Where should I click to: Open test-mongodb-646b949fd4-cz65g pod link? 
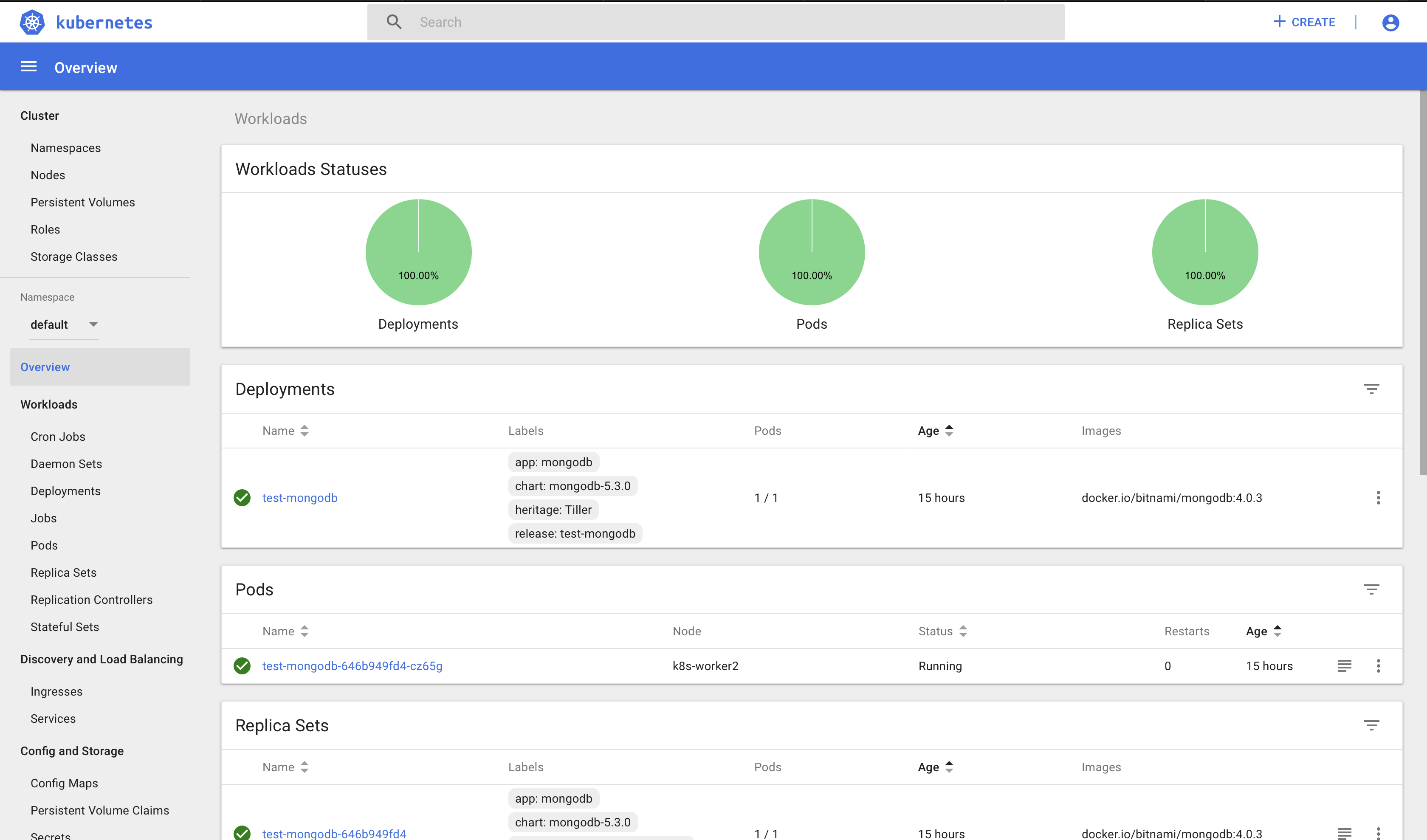click(x=352, y=665)
